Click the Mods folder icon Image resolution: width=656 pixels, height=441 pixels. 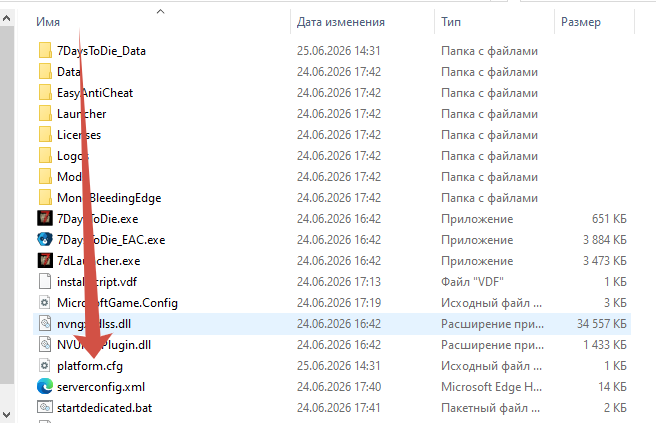click(45, 176)
